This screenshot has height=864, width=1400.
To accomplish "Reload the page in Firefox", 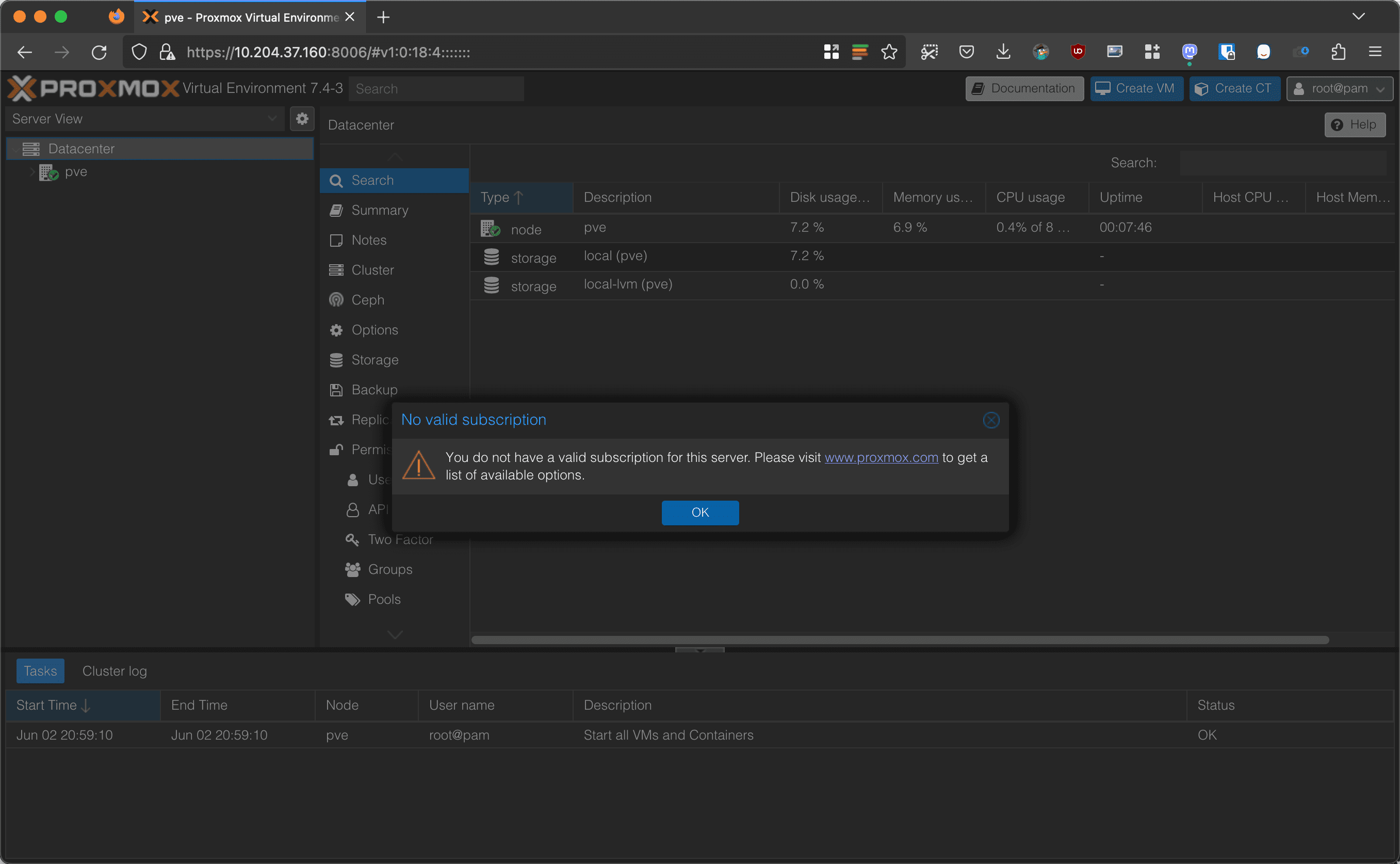I will [x=100, y=52].
